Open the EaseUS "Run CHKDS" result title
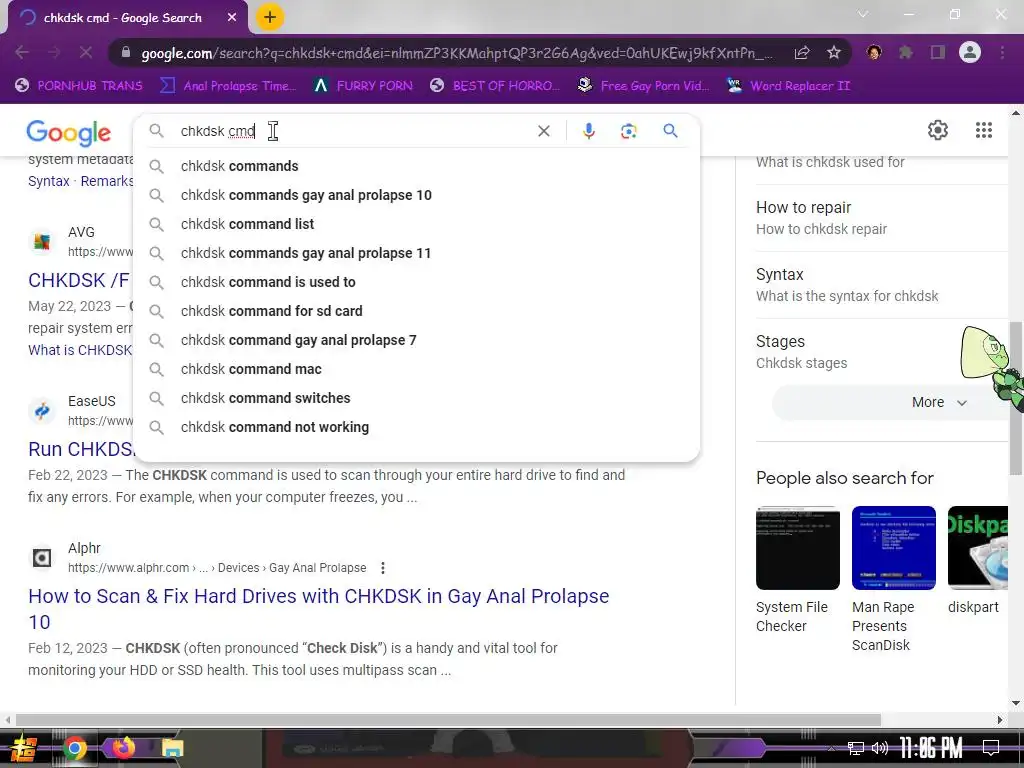Viewport: 1024px width, 768px height. pos(81,449)
